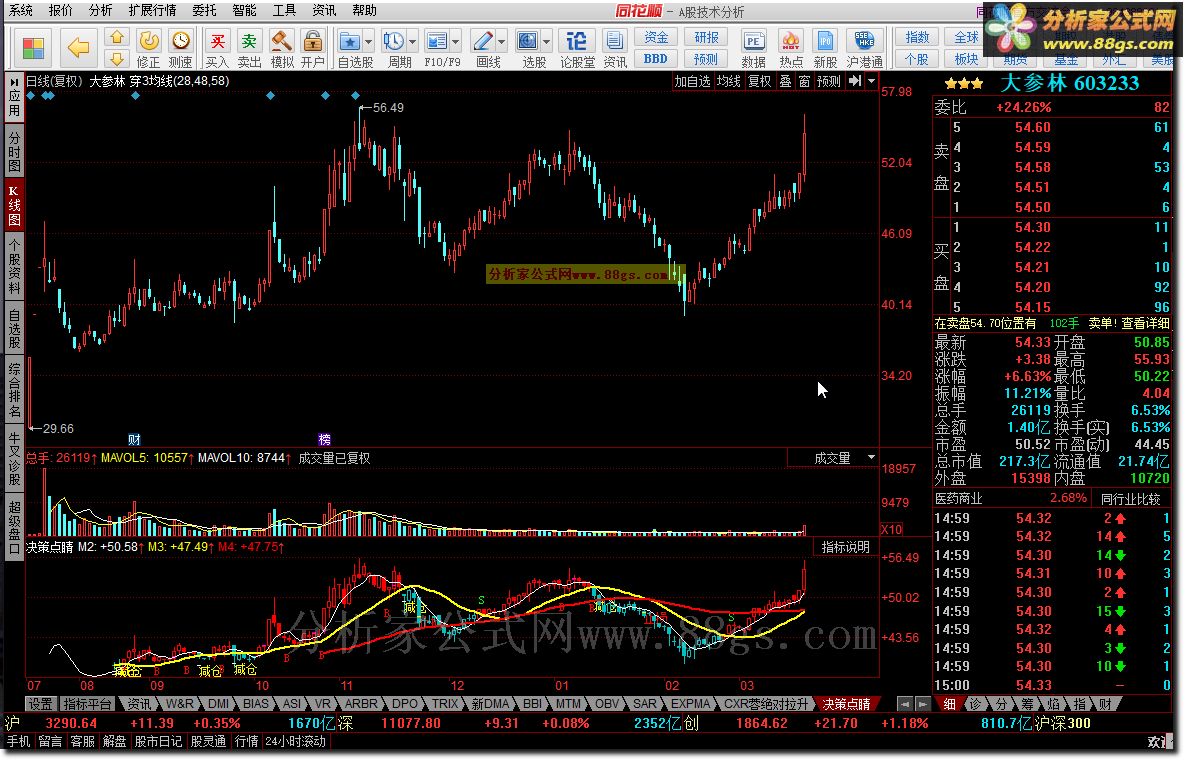Click the 查看详细 view details link
This screenshot has width=1185, height=760.
coord(1145,323)
